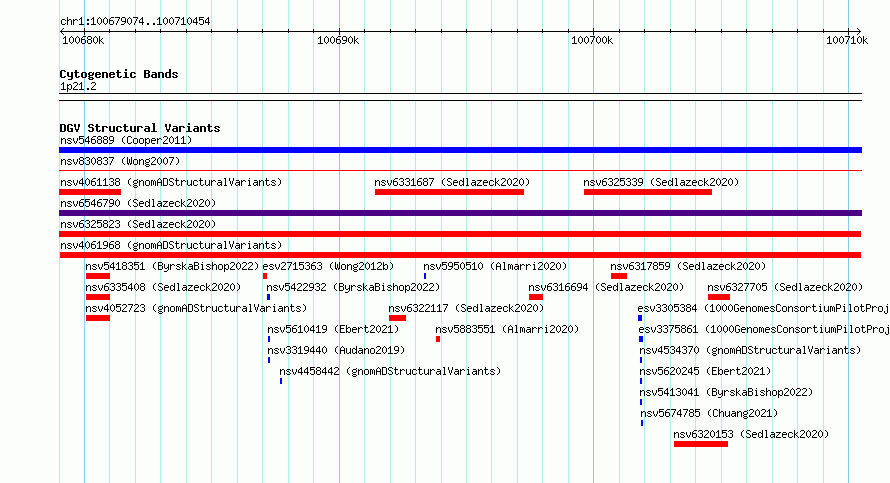Click the chr1:100679074..100710454 coordinate label

click(135, 21)
